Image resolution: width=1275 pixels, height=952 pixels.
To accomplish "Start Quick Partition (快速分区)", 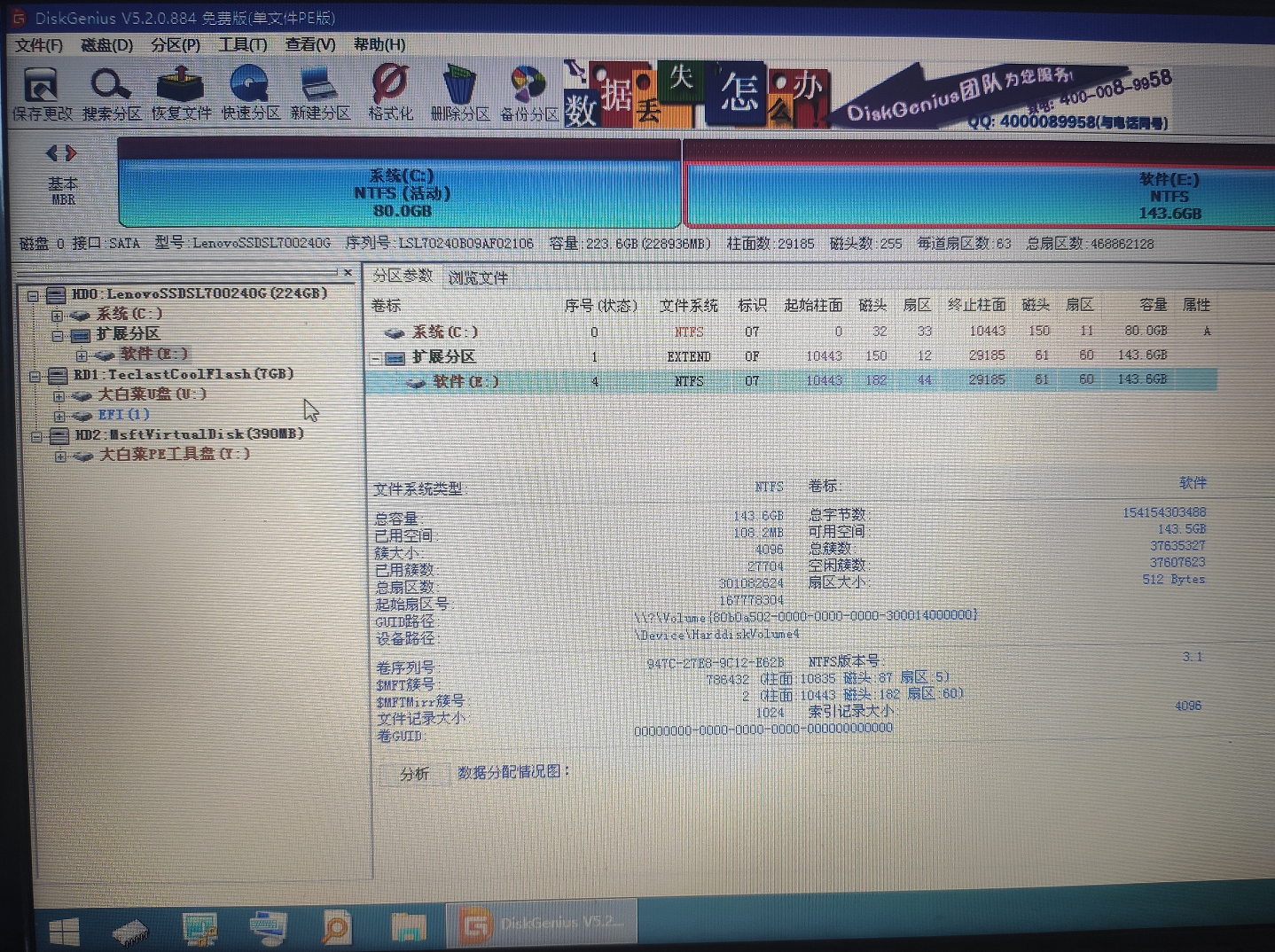I will point(251,93).
